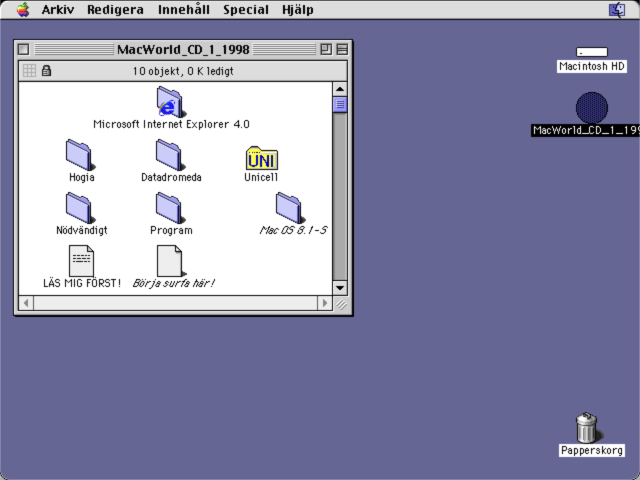Click the Hogia folder name text

[x=82, y=177]
